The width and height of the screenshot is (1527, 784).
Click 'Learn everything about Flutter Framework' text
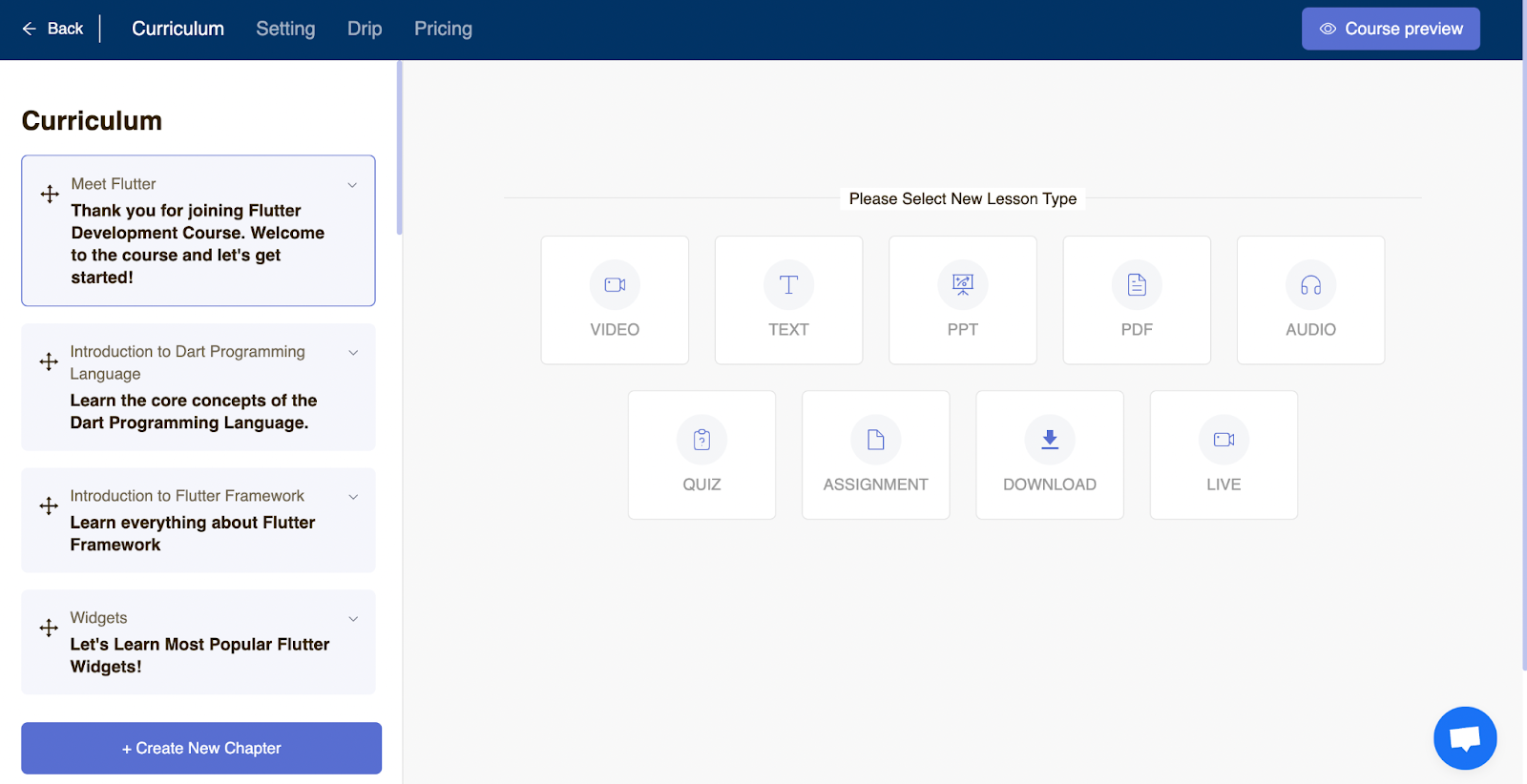pos(193,534)
